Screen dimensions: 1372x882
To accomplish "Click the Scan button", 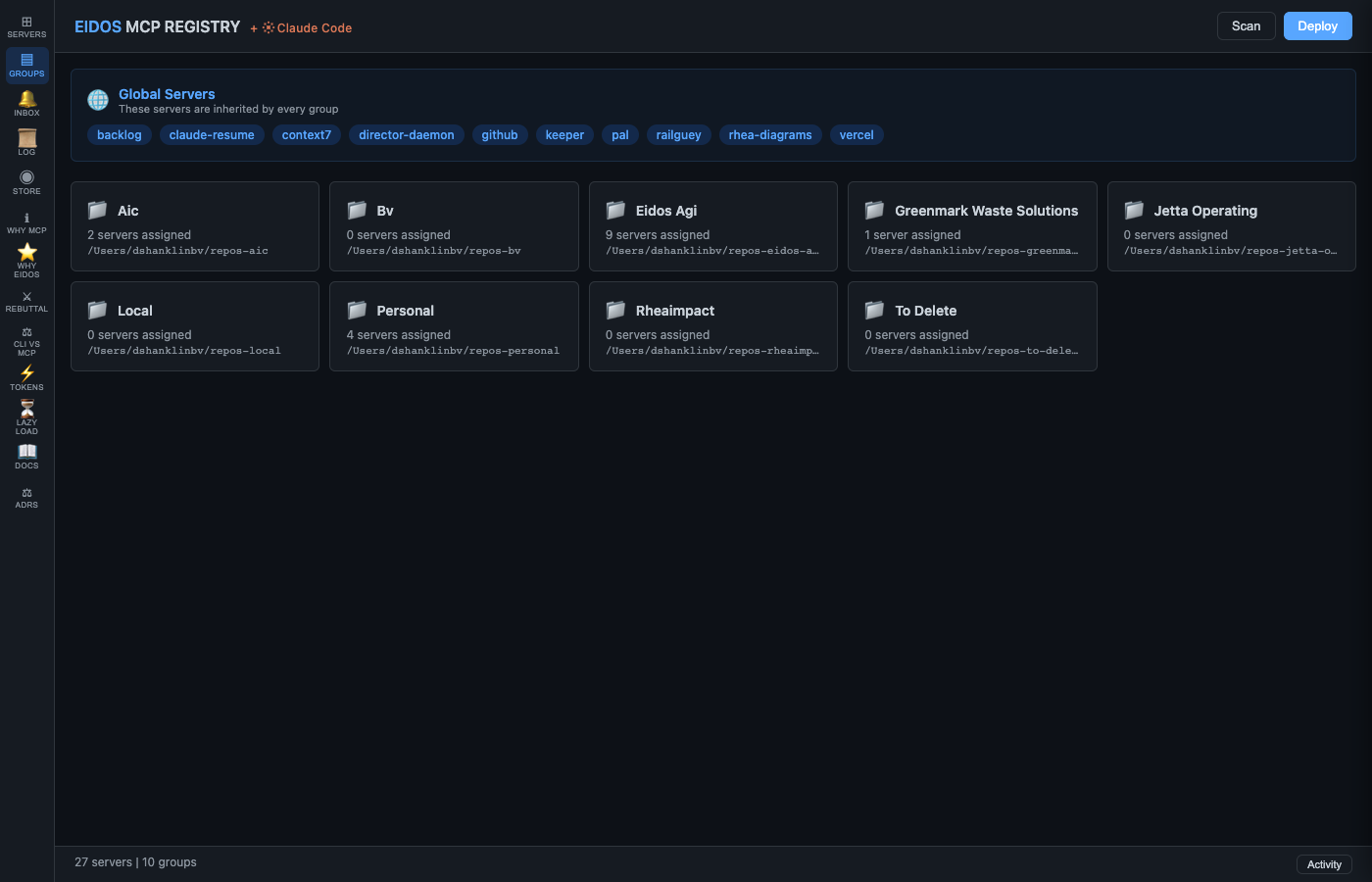I will (1247, 26).
